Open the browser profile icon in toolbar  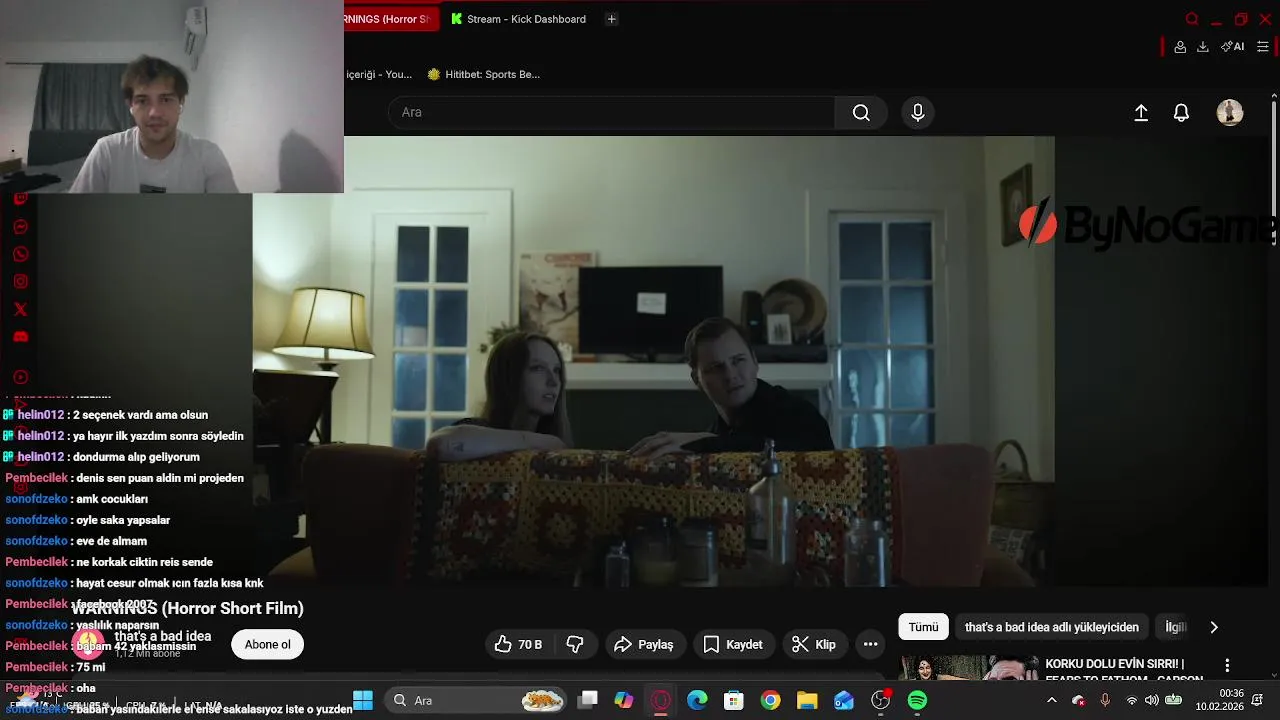[x=1180, y=47]
